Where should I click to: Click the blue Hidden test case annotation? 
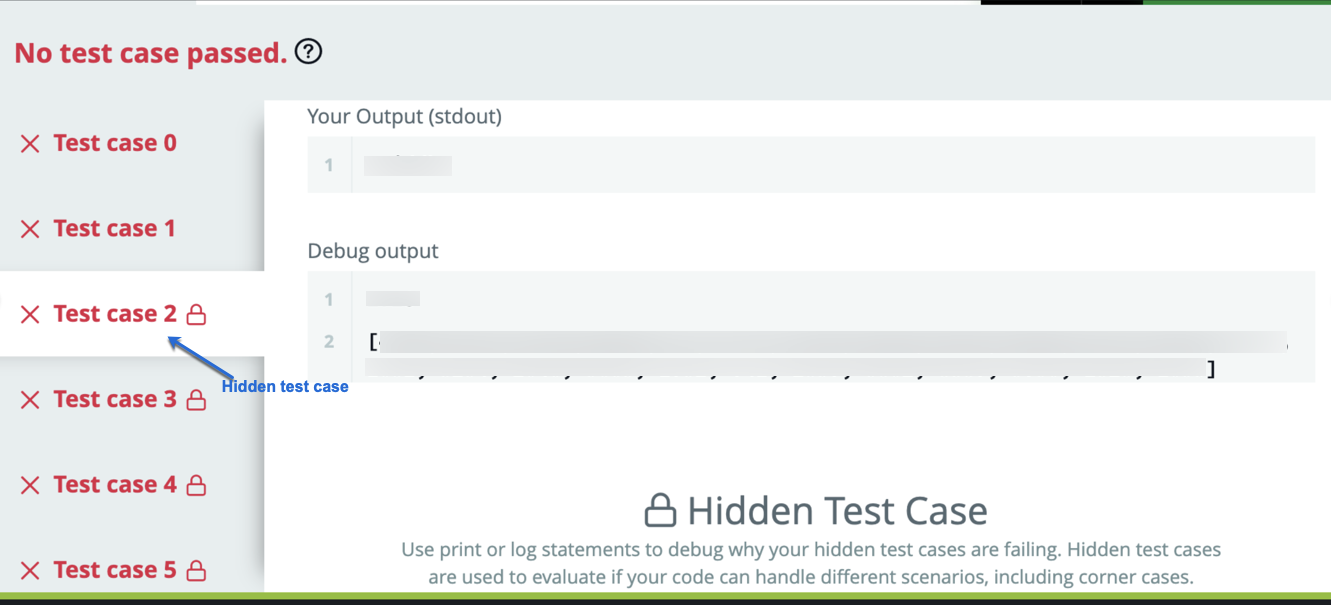pyautogui.click(x=285, y=387)
